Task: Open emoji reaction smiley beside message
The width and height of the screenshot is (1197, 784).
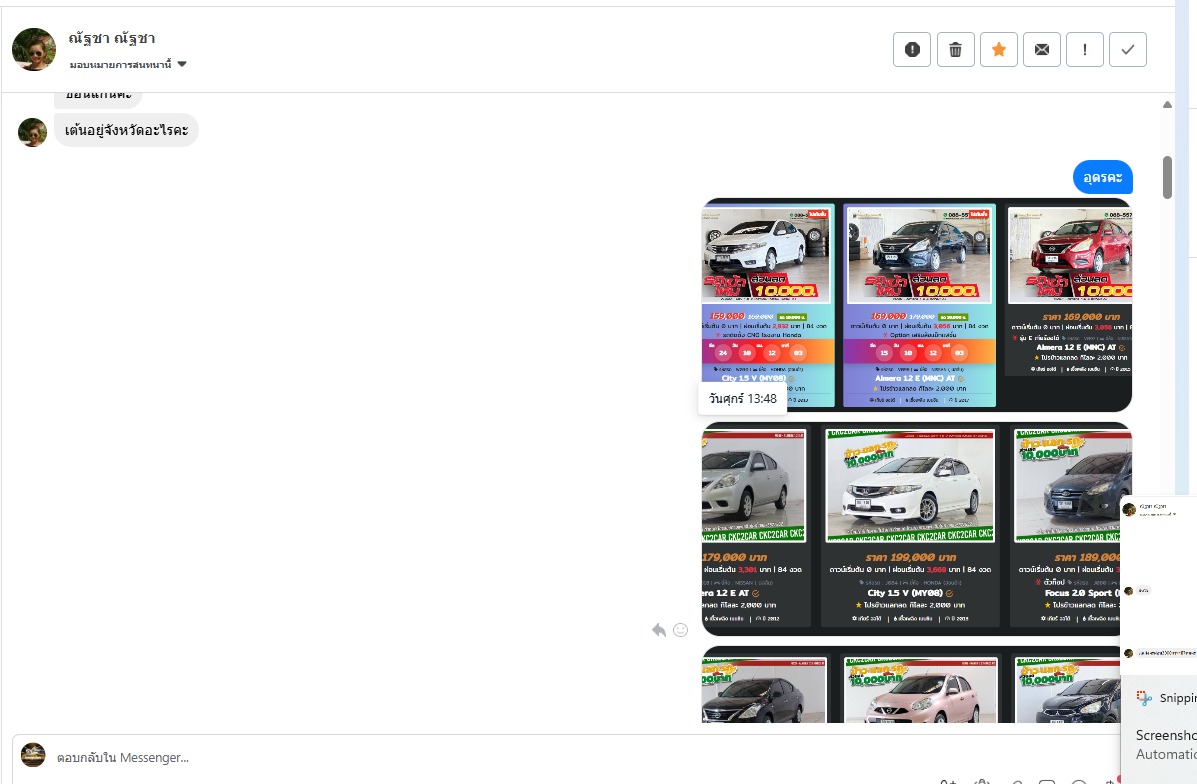Action: pyautogui.click(x=681, y=630)
